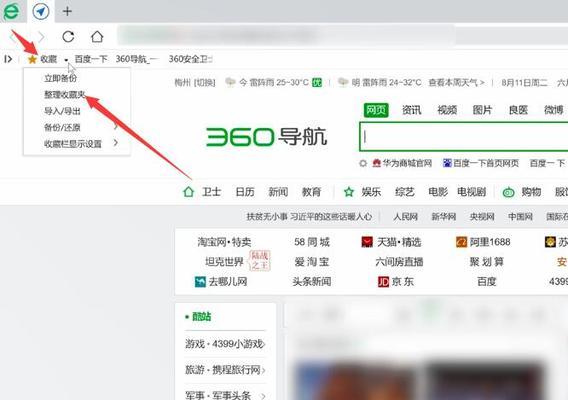The width and height of the screenshot is (568, 400).
Task: Select 整理收藏夹 menu item
Action: [x=65, y=95]
